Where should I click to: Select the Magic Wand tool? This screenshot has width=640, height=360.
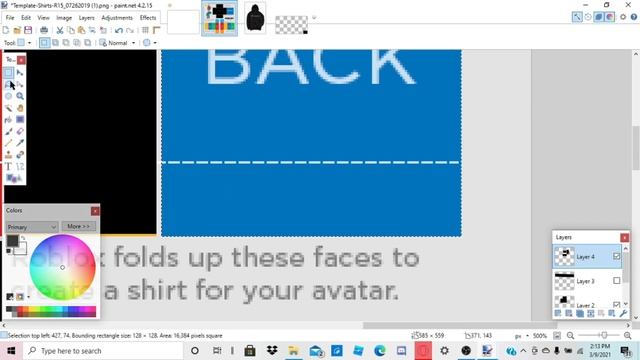[9, 108]
